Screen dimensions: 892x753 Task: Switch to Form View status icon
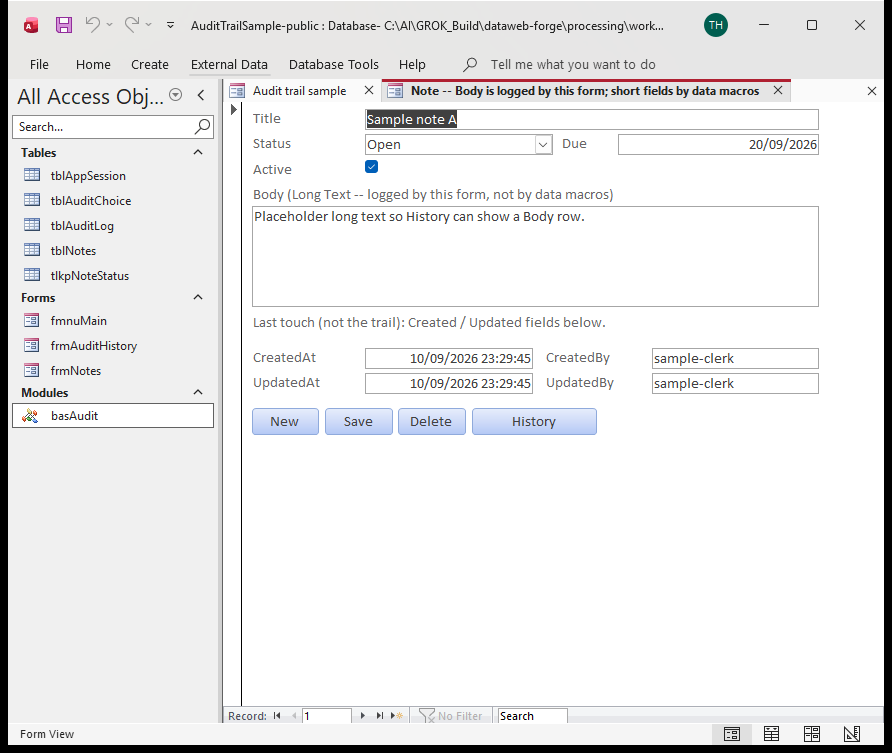pyautogui.click(x=732, y=734)
